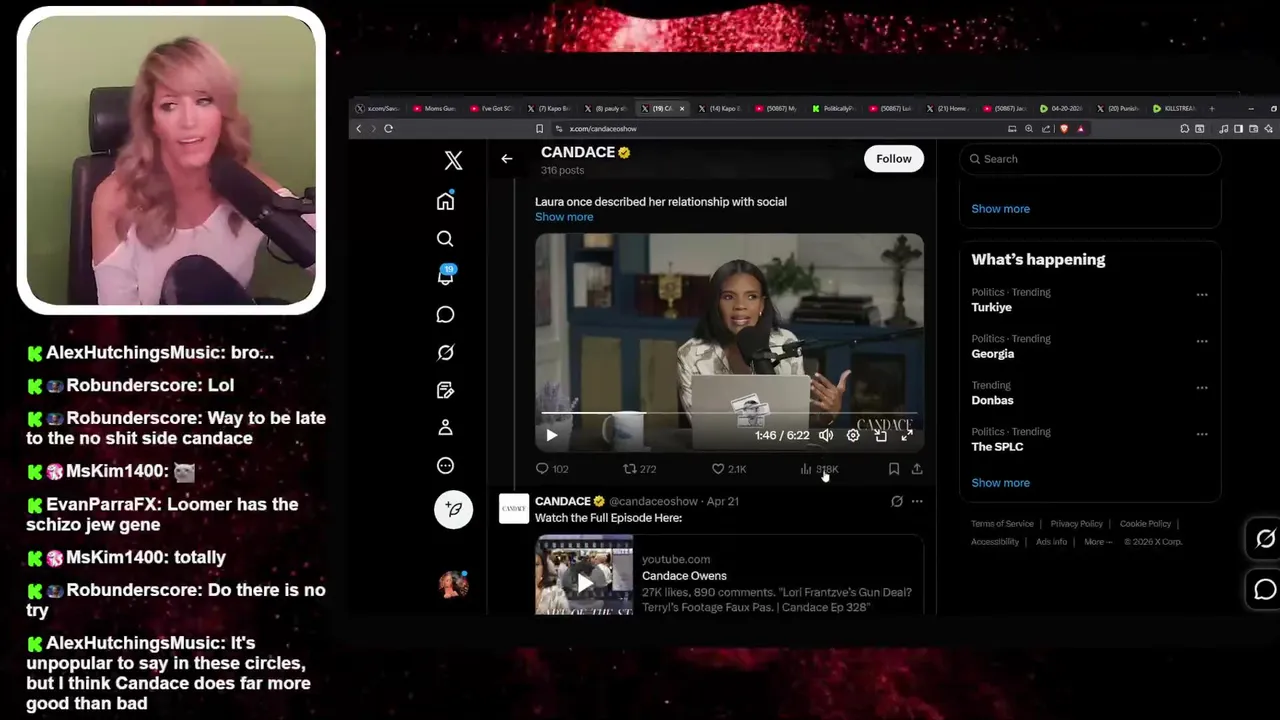This screenshot has width=1280, height=720.
Task: Show more trends under What's happening
Action: (x=1000, y=483)
